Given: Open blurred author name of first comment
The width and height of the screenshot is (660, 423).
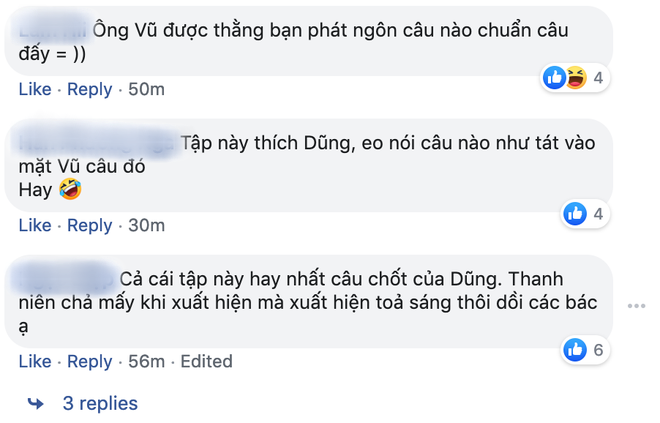Looking at the screenshot, I should coord(48,30).
